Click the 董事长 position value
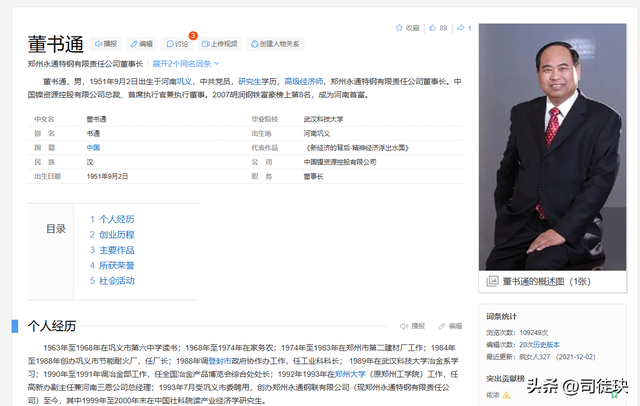Screen dimensions: 640x406 (313, 176)
